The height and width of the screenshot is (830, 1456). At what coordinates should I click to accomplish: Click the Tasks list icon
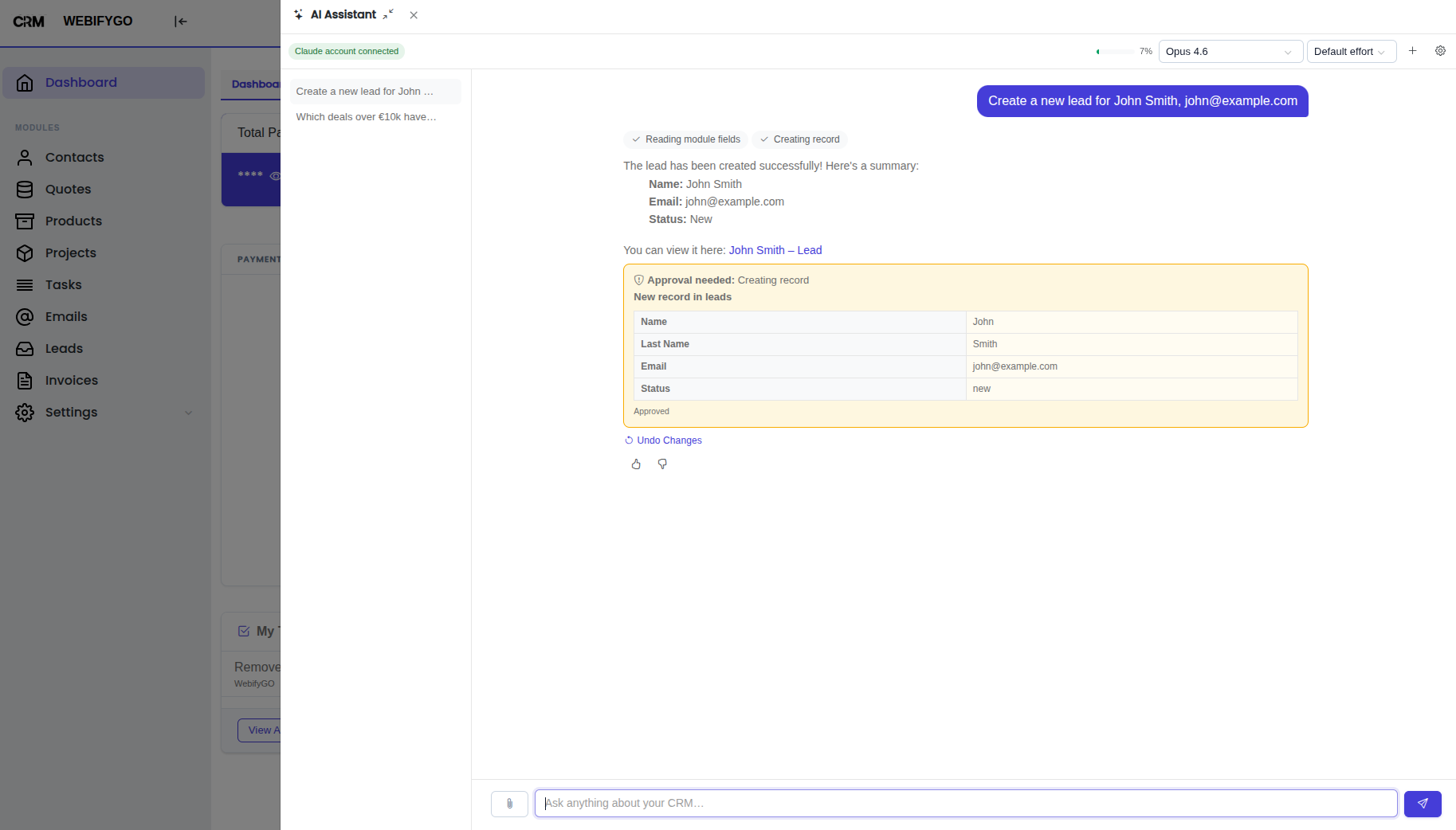(x=25, y=285)
